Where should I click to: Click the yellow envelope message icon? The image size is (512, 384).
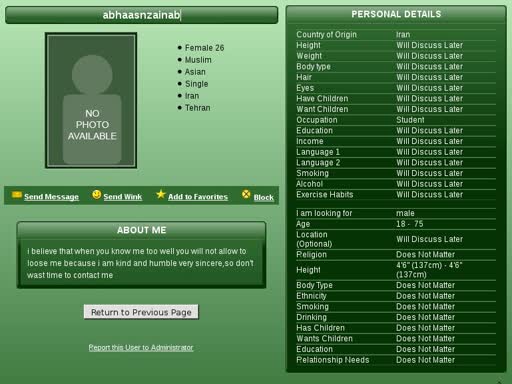pyautogui.click(x=16, y=195)
